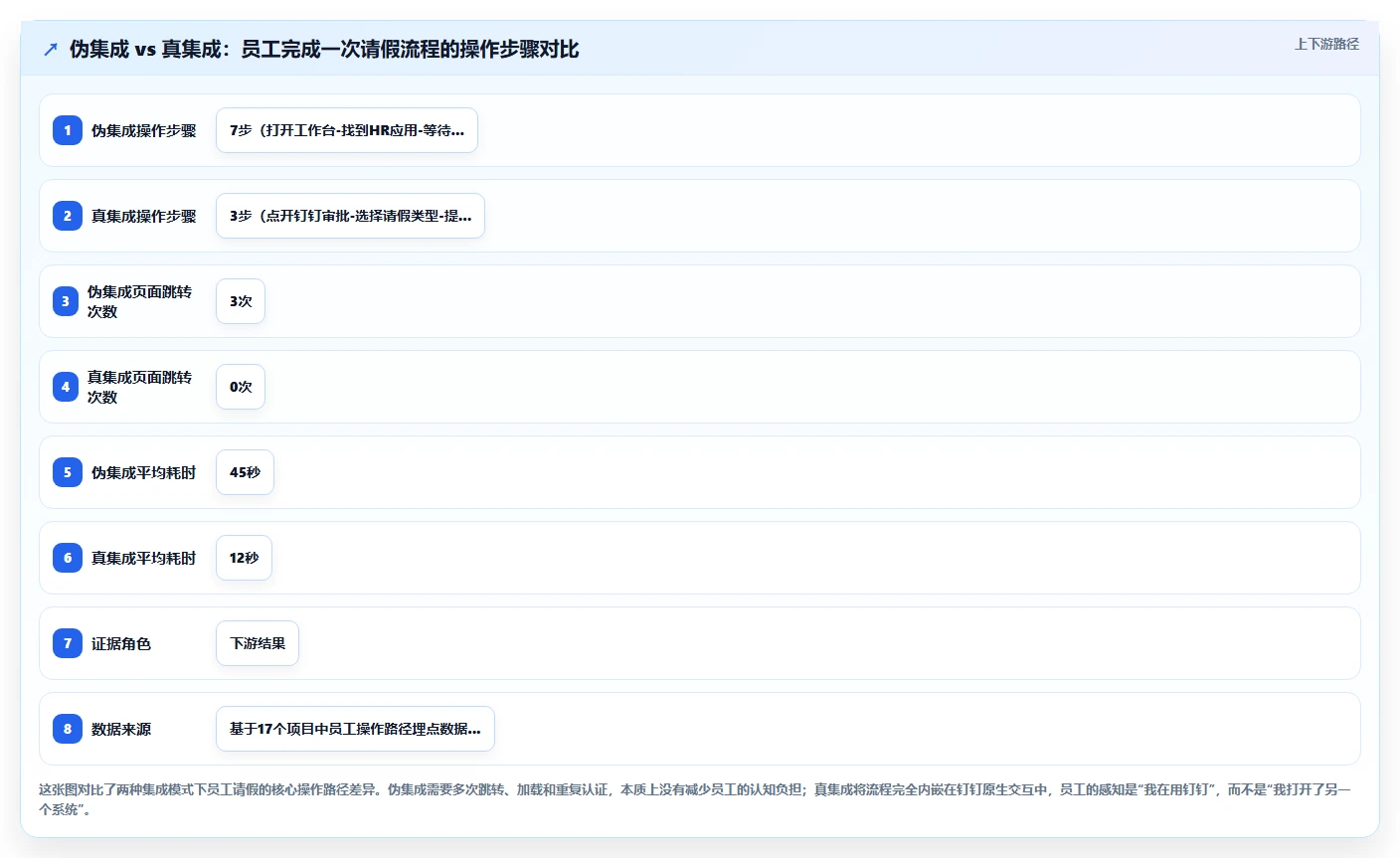Click the 3次 value chip
Image resolution: width=1400 pixels, height=858 pixels.
click(241, 301)
